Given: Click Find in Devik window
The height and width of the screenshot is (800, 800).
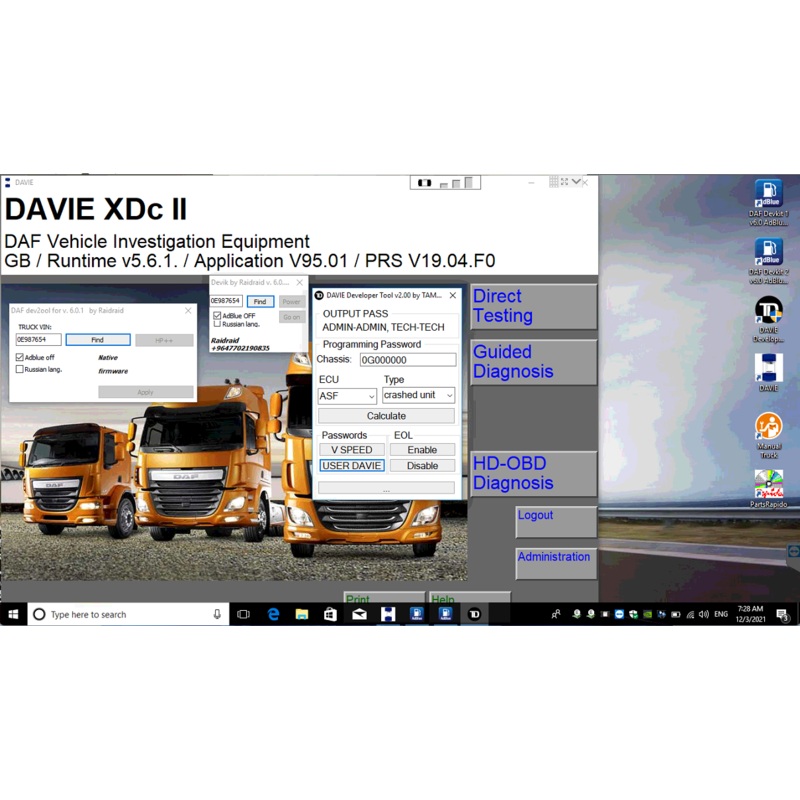Looking at the screenshot, I should point(260,302).
